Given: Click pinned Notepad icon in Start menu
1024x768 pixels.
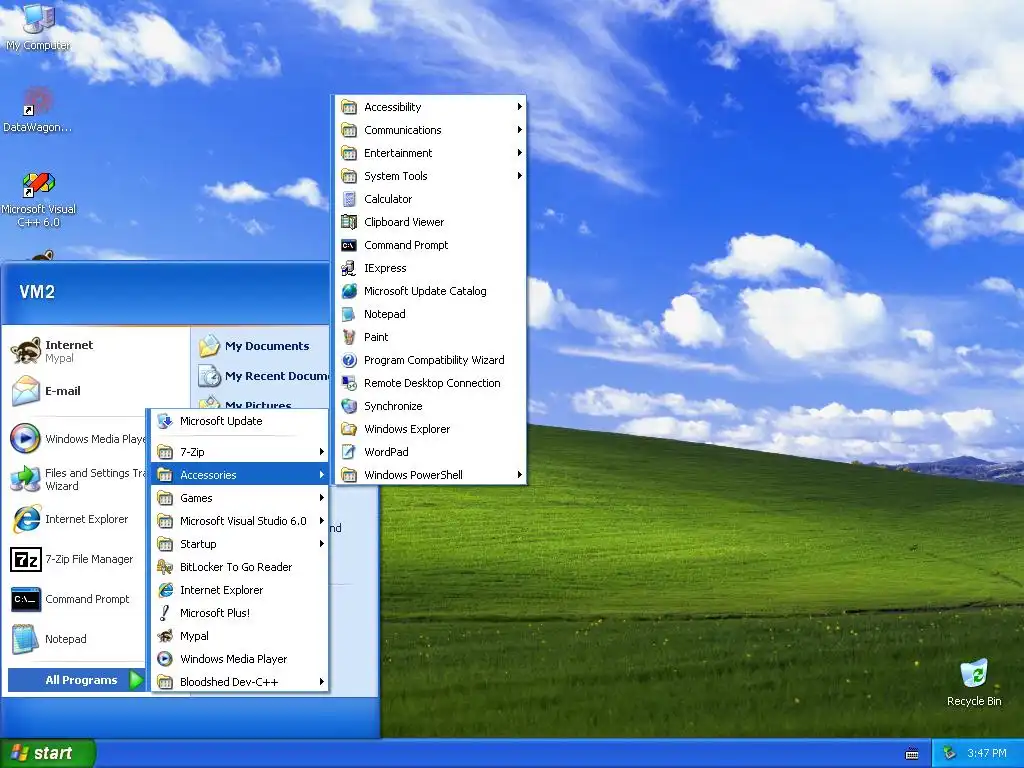Looking at the screenshot, I should [x=26, y=639].
